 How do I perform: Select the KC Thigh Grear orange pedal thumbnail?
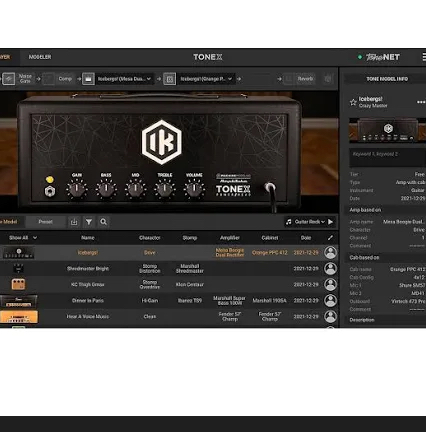[18, 284]
